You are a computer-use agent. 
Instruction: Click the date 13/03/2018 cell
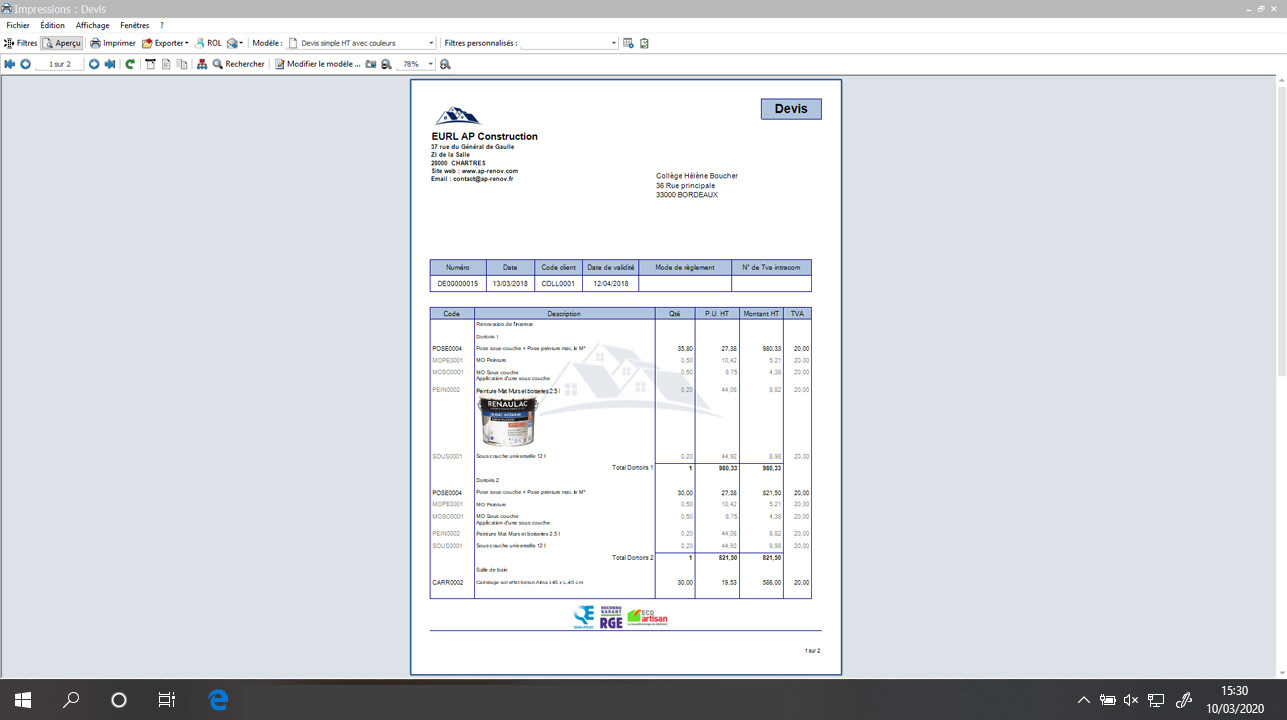pyautogui.click(x=510, y=283)
